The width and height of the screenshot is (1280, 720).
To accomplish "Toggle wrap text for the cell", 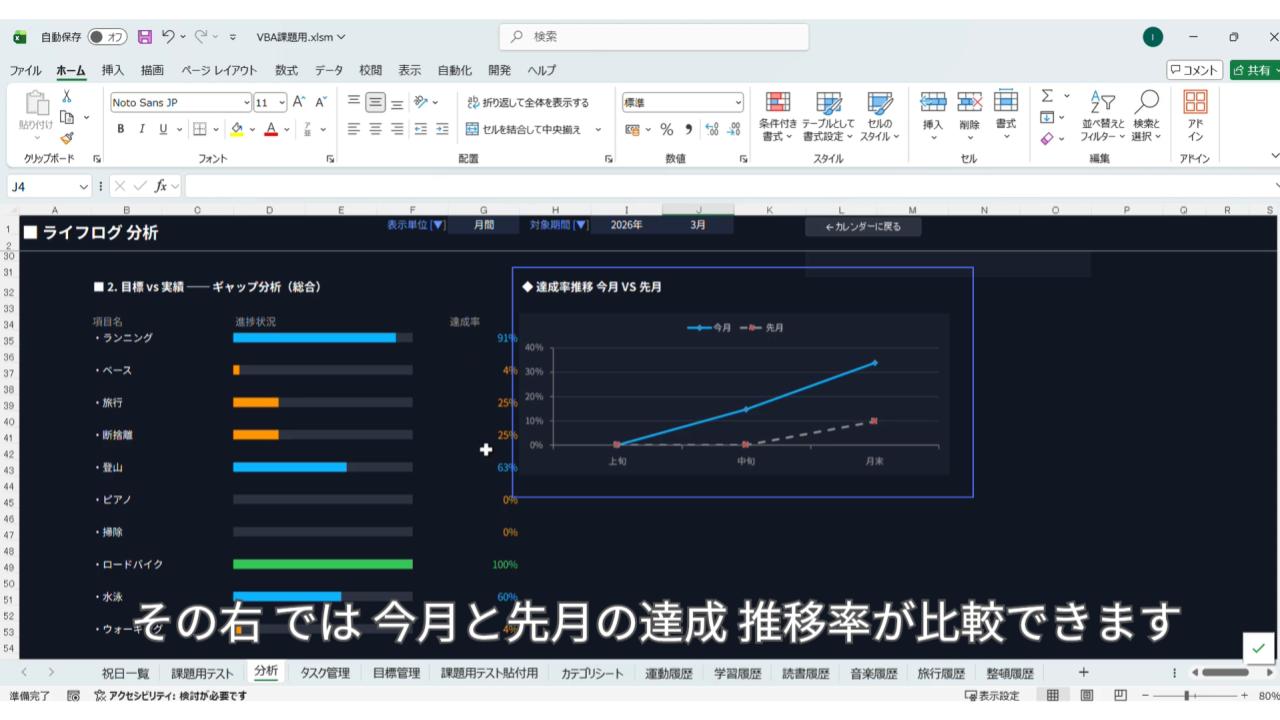I will click(x=528, y=102).
